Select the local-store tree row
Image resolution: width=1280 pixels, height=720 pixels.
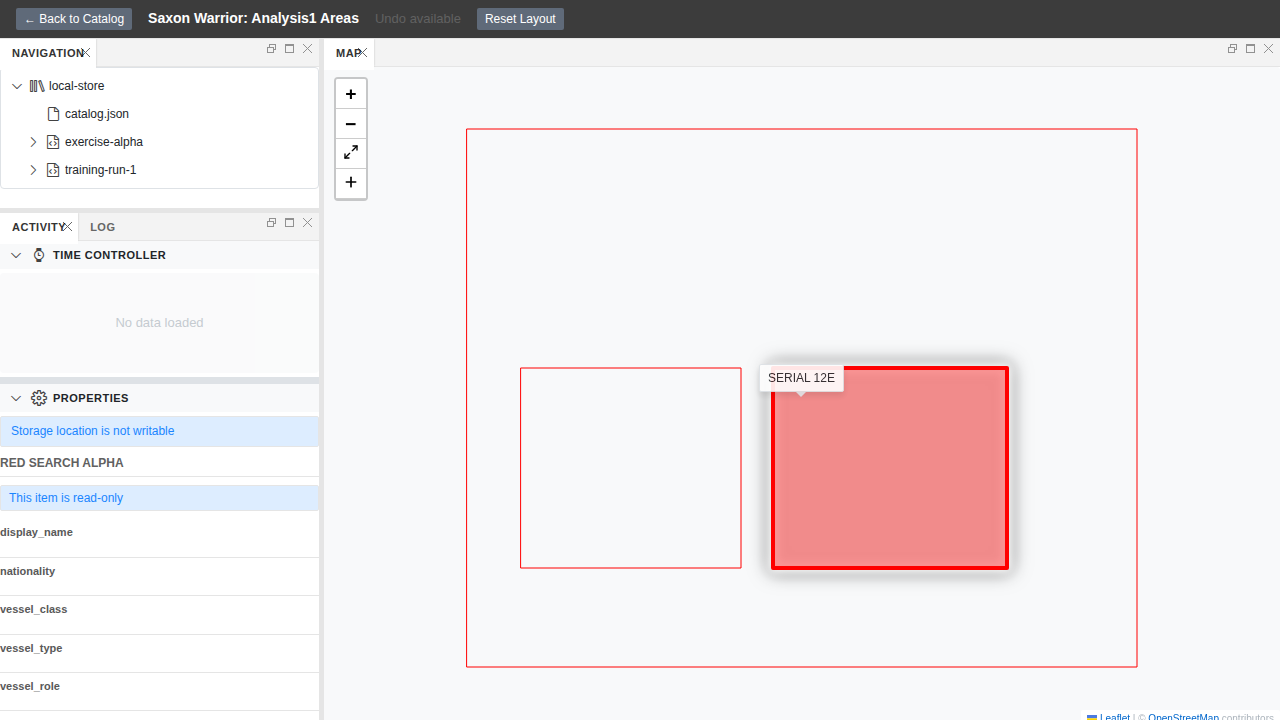coord(160,86)
